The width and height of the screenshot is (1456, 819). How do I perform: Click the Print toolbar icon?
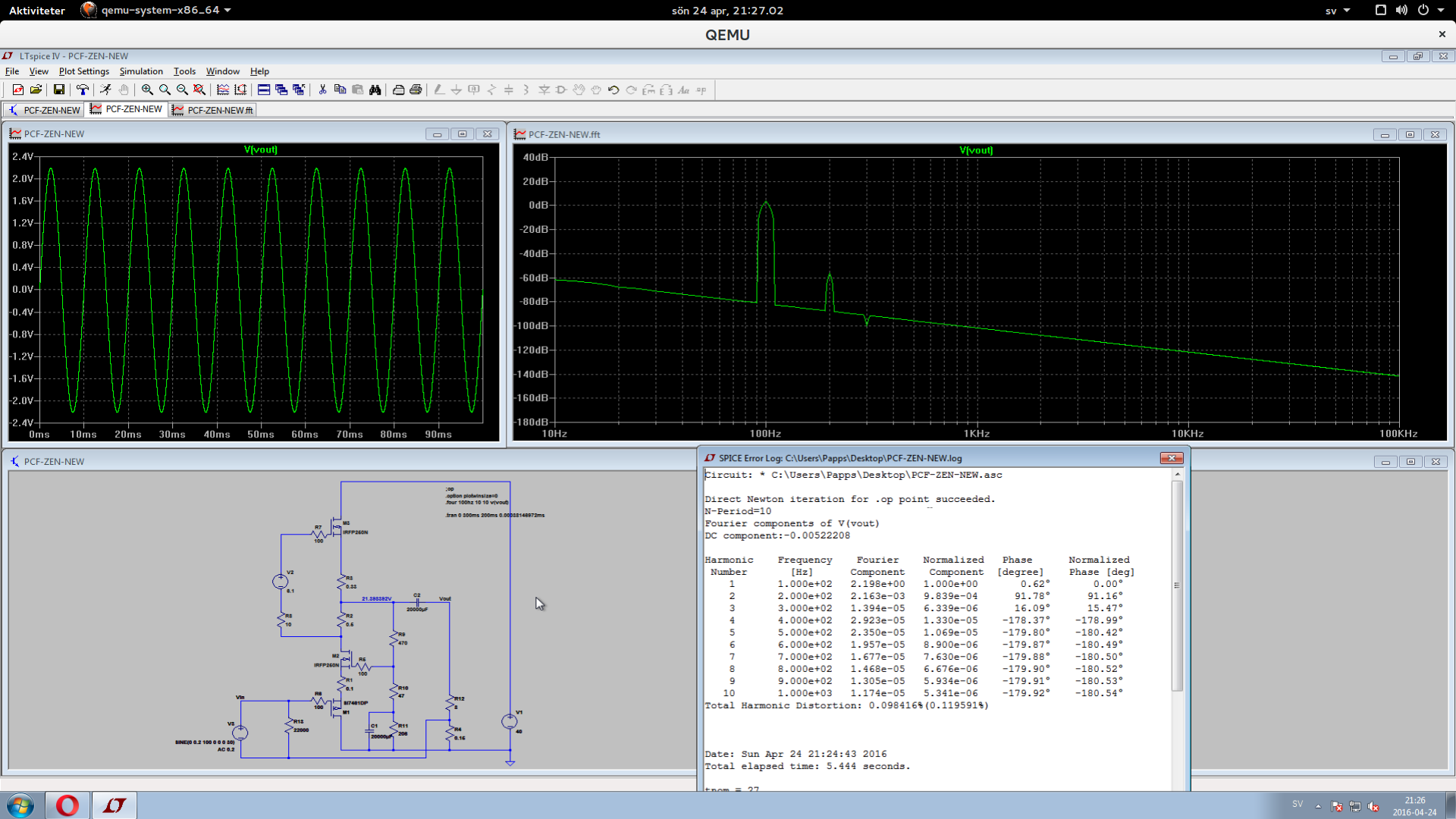click(x=416, y=89)
